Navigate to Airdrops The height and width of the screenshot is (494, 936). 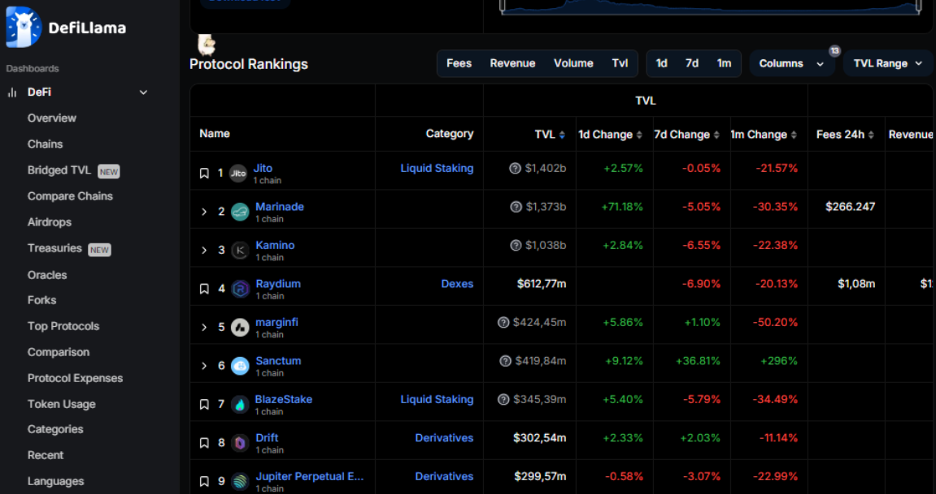click(x=50, y=222)
